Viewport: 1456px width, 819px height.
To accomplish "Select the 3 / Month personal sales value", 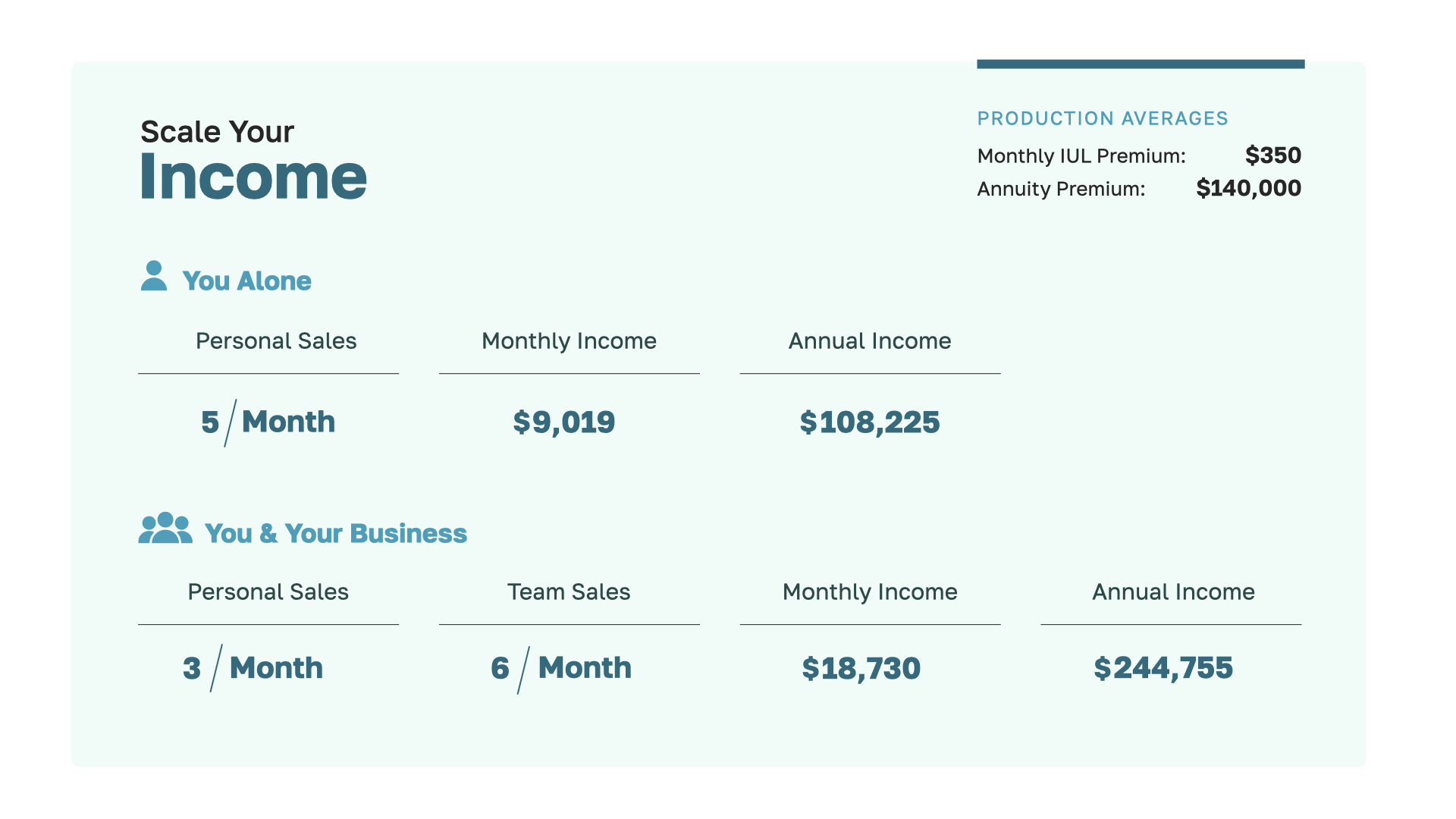I will 253,668.
